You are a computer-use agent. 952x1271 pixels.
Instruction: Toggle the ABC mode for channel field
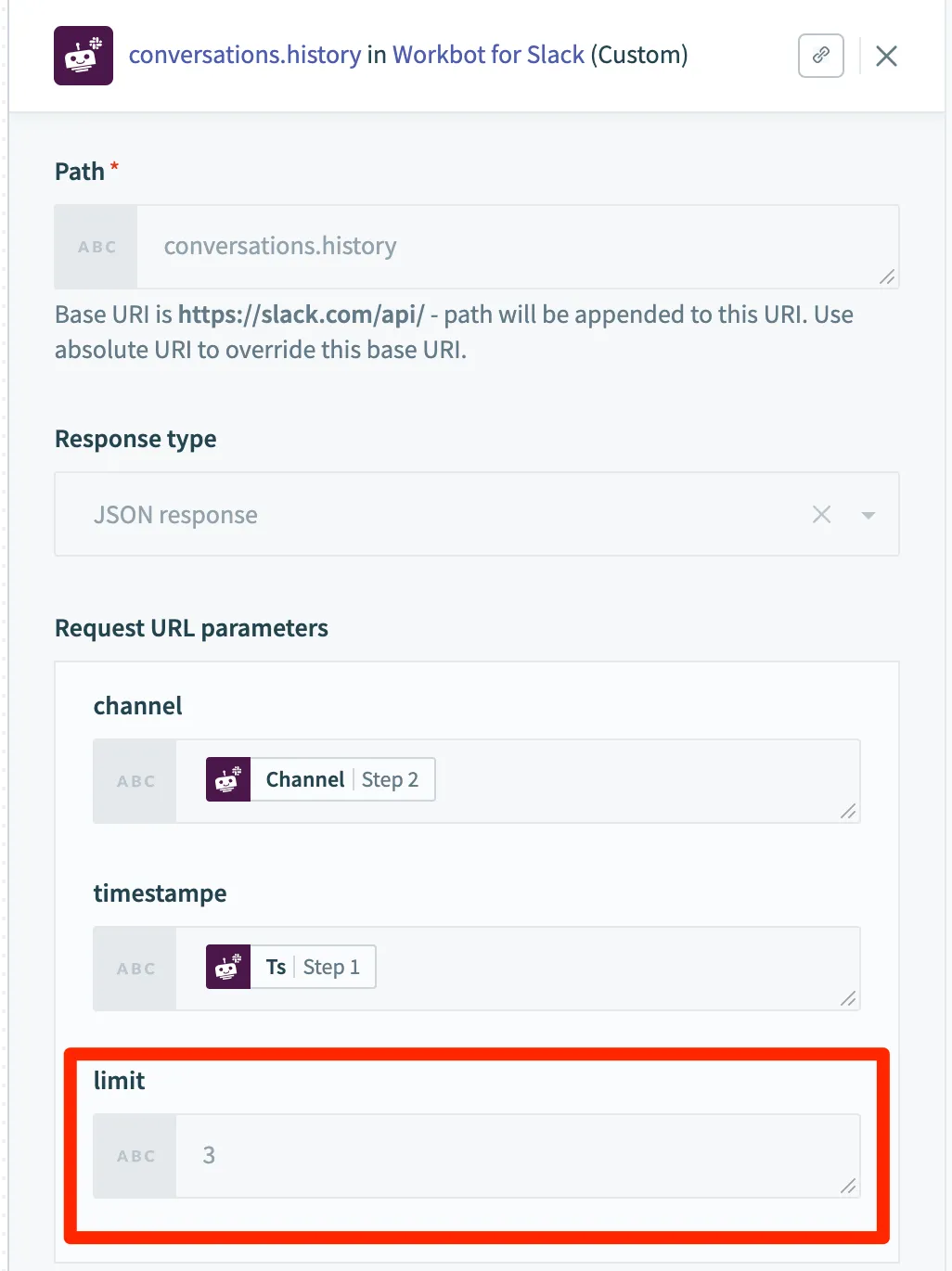[135, 781]
